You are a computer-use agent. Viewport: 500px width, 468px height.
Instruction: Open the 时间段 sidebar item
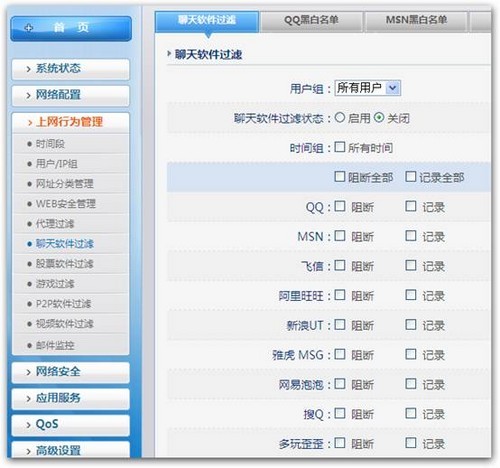click(71, 144)
